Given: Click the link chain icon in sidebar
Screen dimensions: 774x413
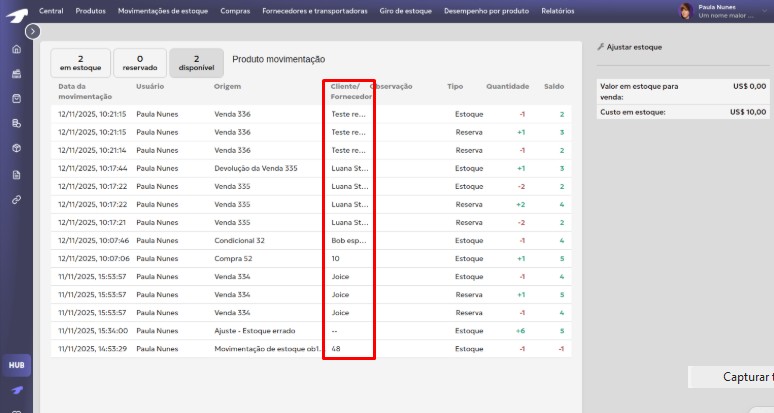Looking at the screenshot, I should point(16,199).
